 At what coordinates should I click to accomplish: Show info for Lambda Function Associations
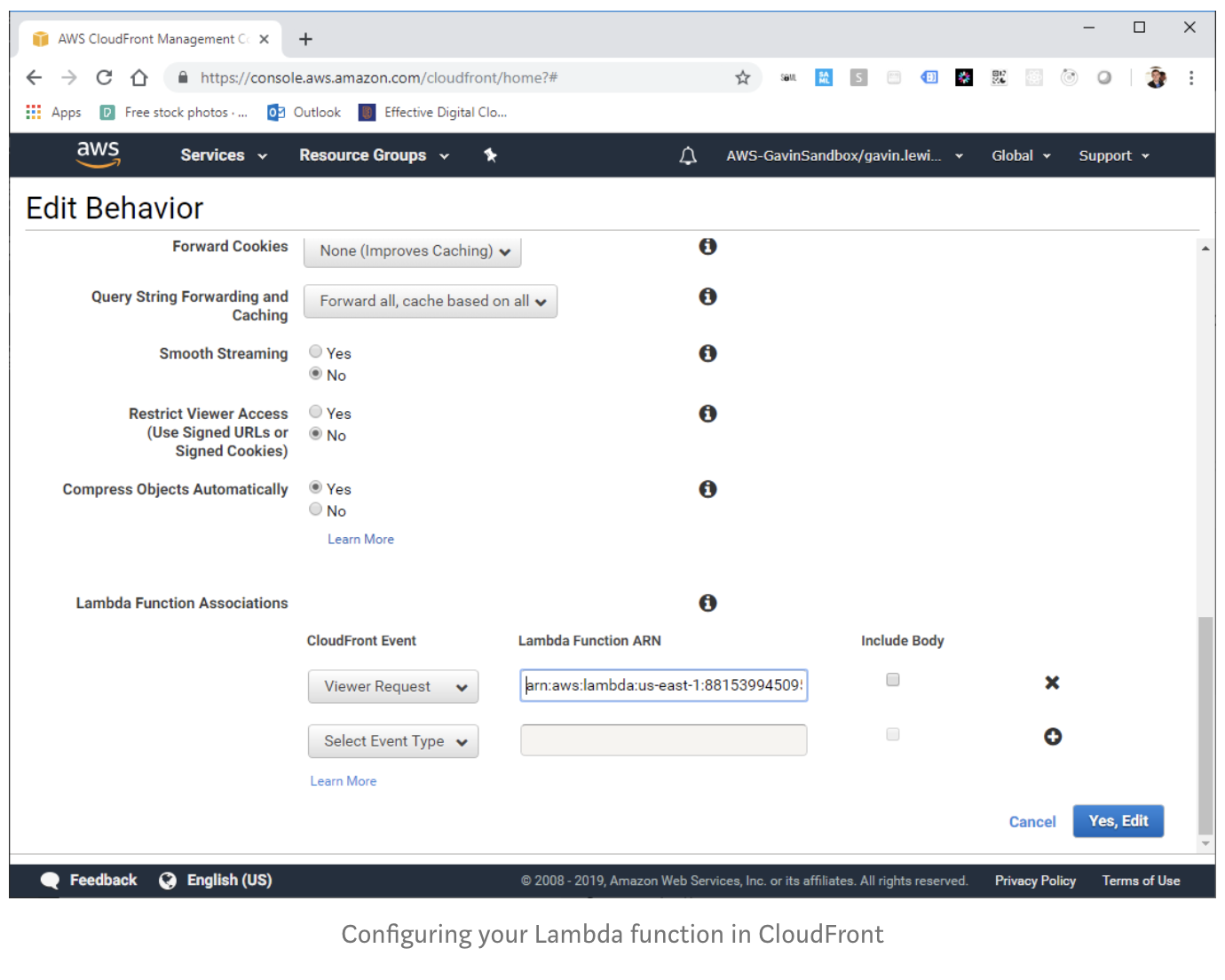pos(707,603)
